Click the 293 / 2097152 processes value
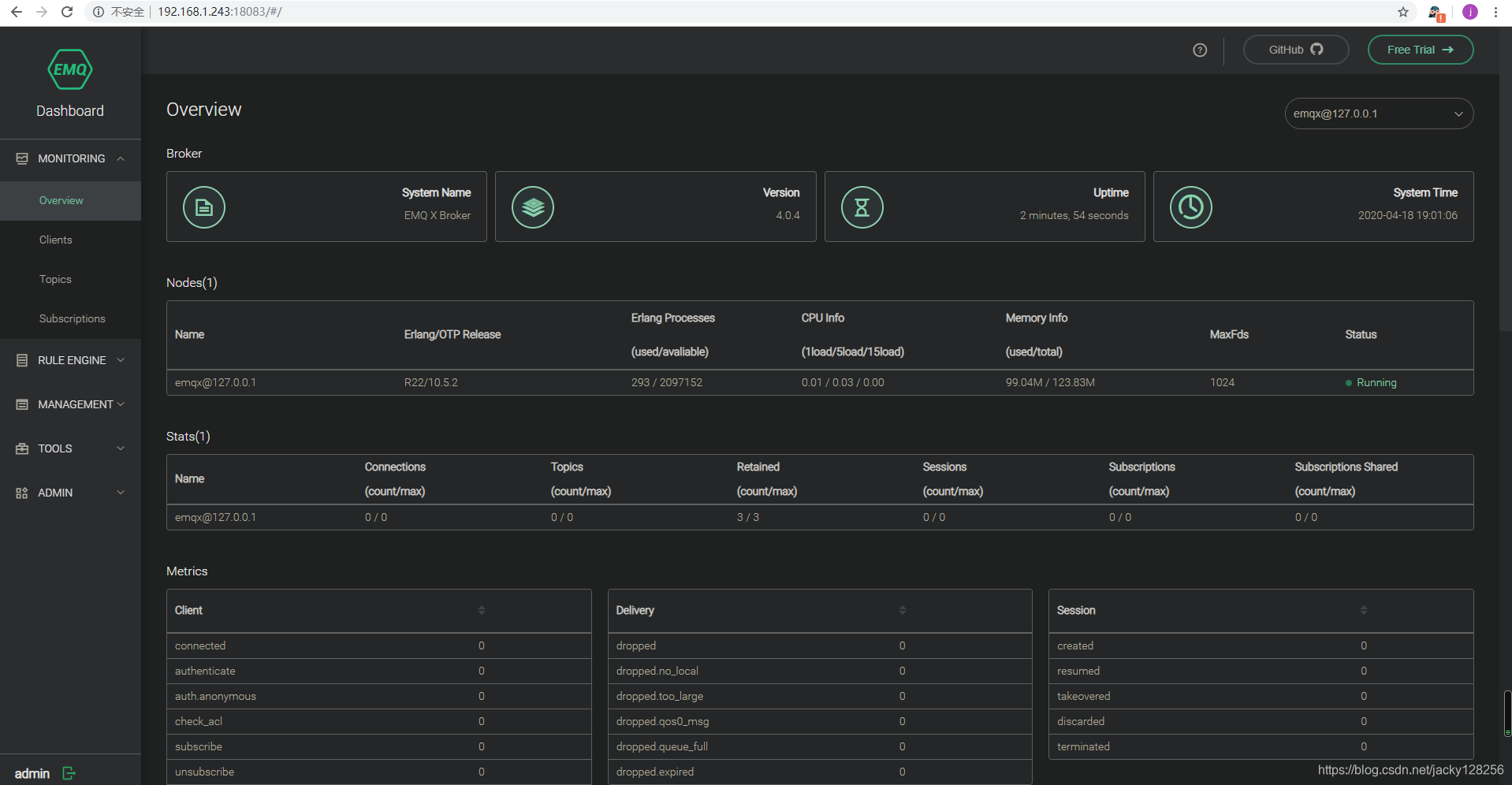 667,382
